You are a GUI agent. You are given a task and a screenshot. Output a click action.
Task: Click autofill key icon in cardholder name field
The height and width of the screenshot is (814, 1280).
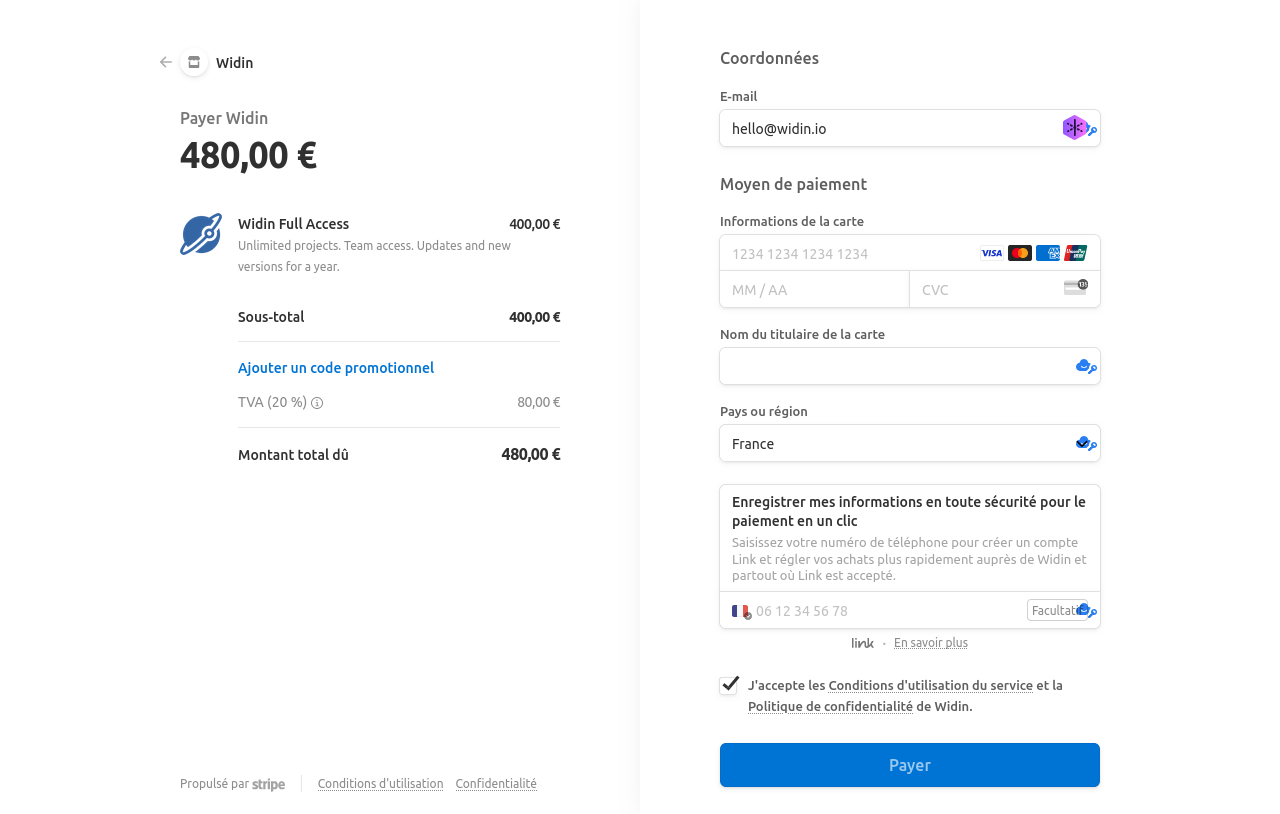pos(1086,366)
